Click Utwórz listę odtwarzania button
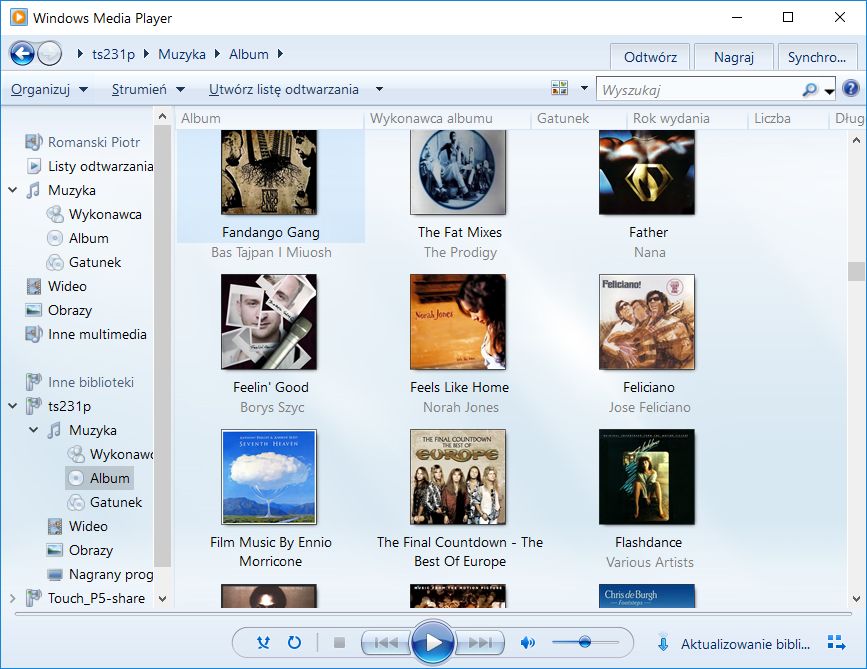Viewport: 867px width, 669px height. pyautogui.click(x=284, y=89)
